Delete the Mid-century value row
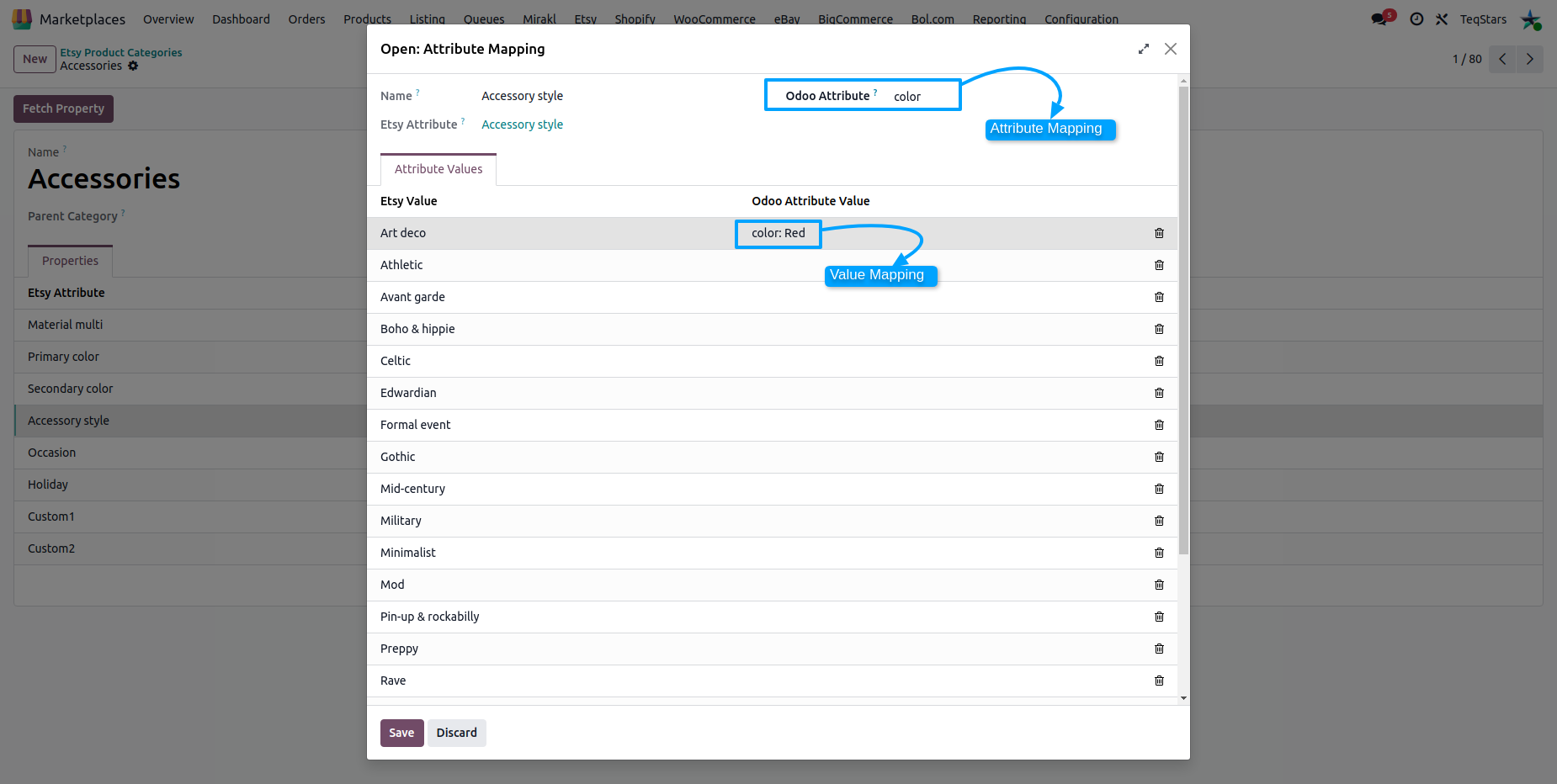1557x784 pixels. pos(1159,489)
